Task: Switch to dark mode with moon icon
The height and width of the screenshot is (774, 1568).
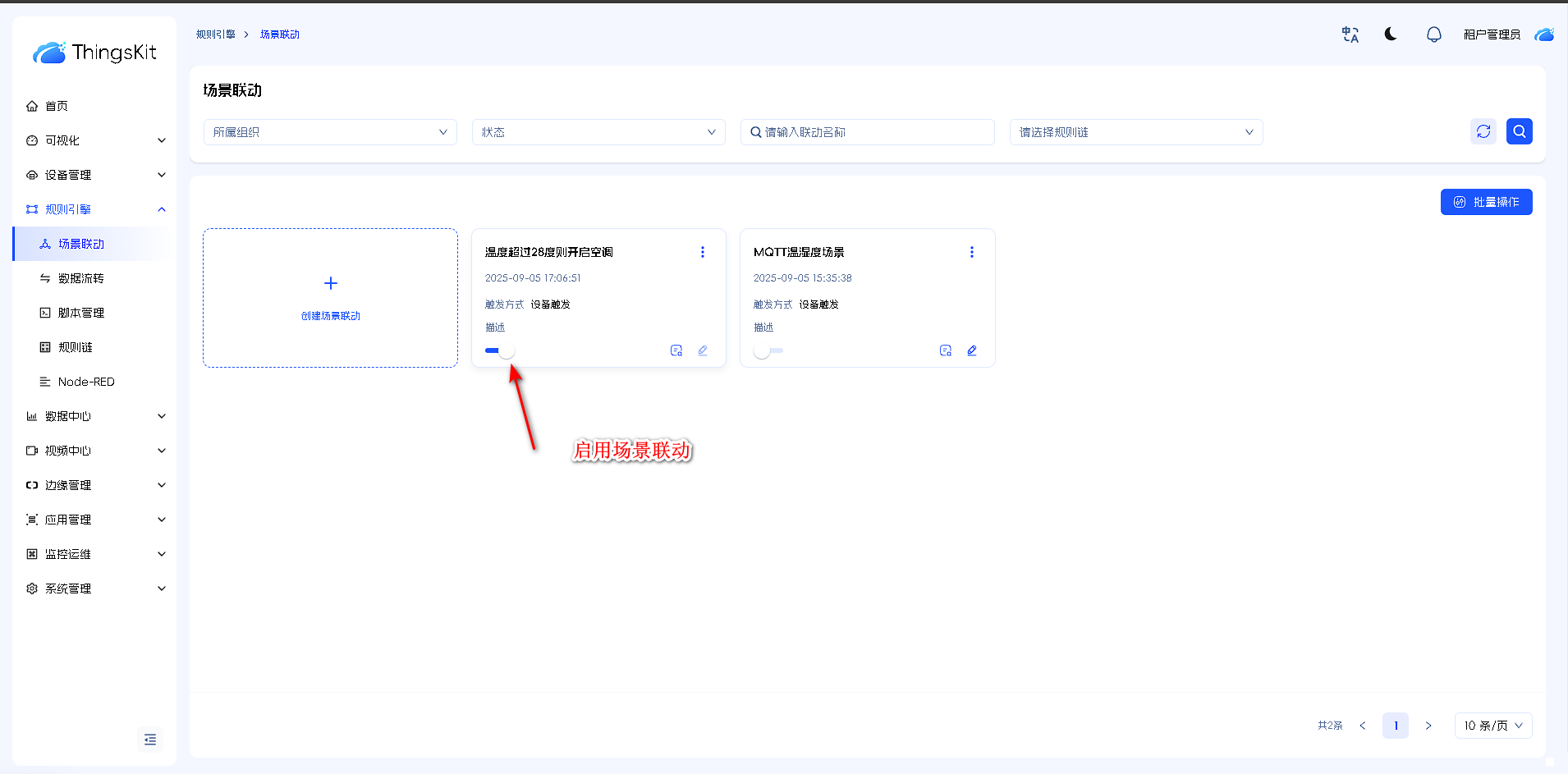Action: [x=1391, y=34]
